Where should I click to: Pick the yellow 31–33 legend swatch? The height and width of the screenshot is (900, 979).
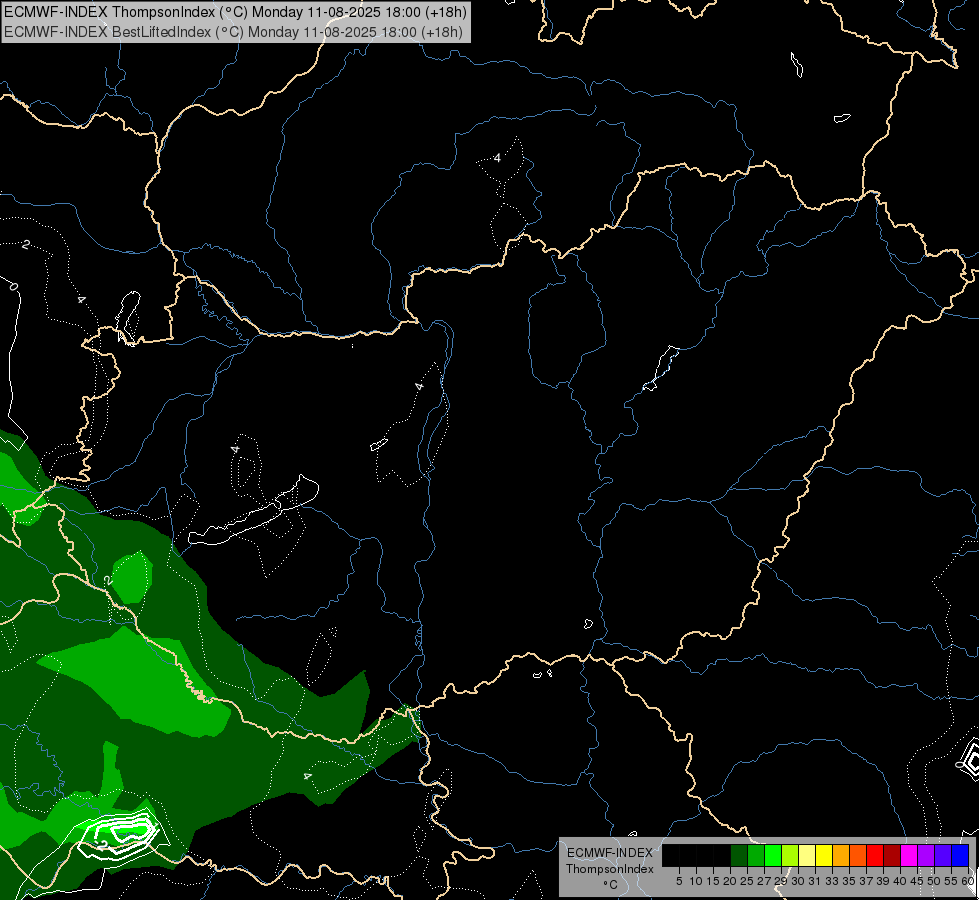click(x=824, y=855)
